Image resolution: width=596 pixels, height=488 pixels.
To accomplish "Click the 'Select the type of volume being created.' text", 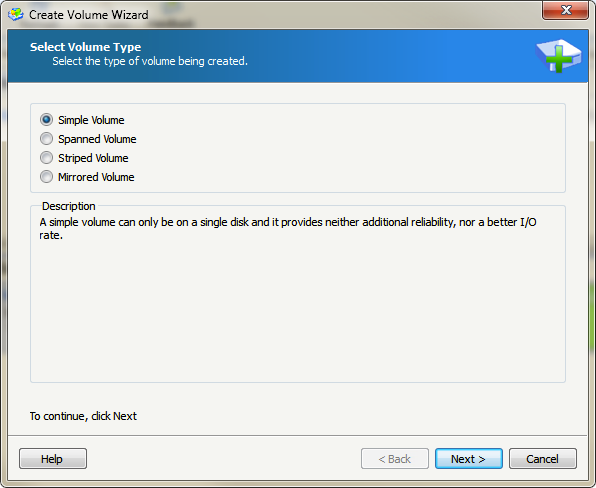I will tap(150, 61).
